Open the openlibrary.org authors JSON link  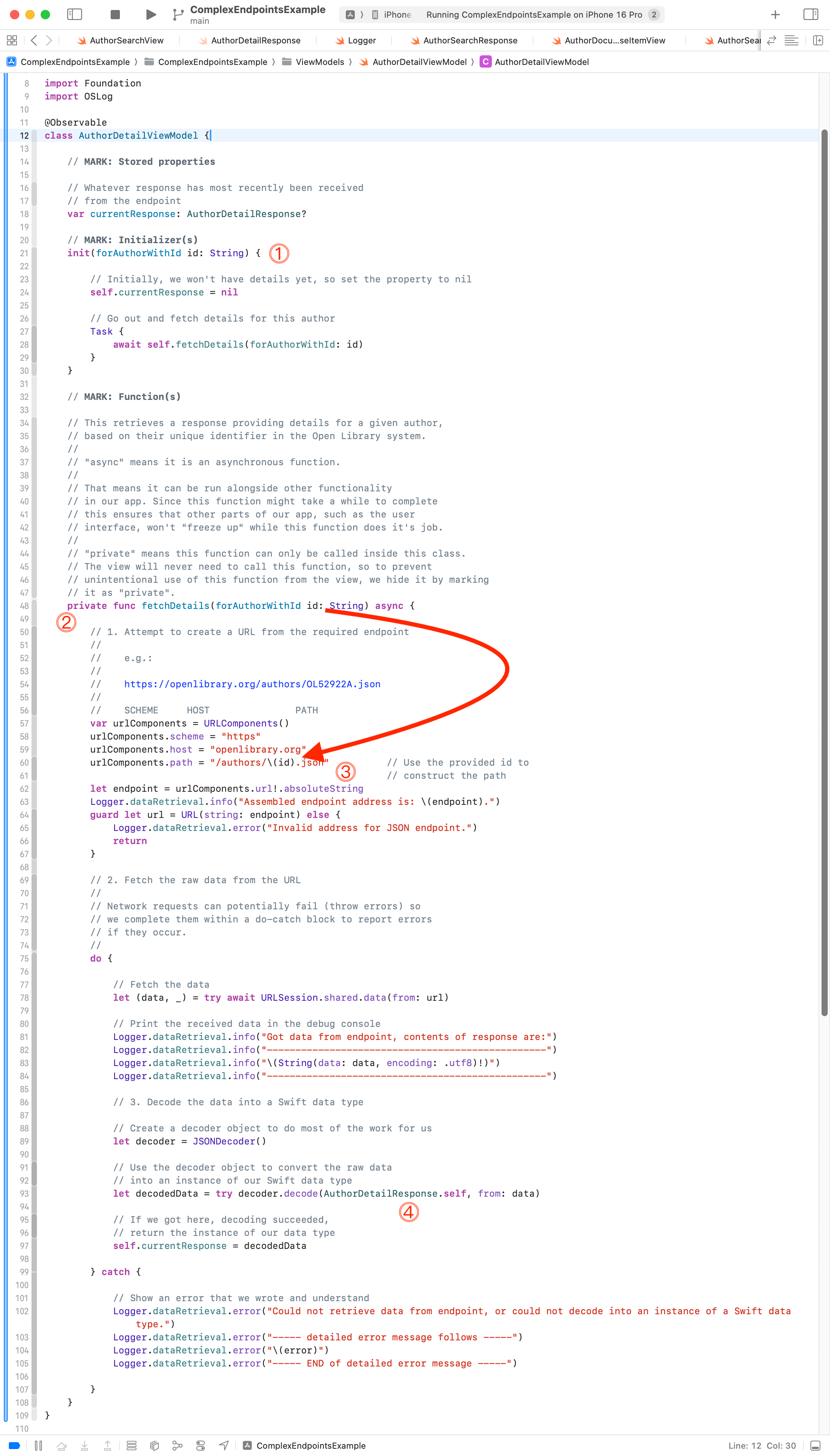pyautogui.click(x=252, y=684)
